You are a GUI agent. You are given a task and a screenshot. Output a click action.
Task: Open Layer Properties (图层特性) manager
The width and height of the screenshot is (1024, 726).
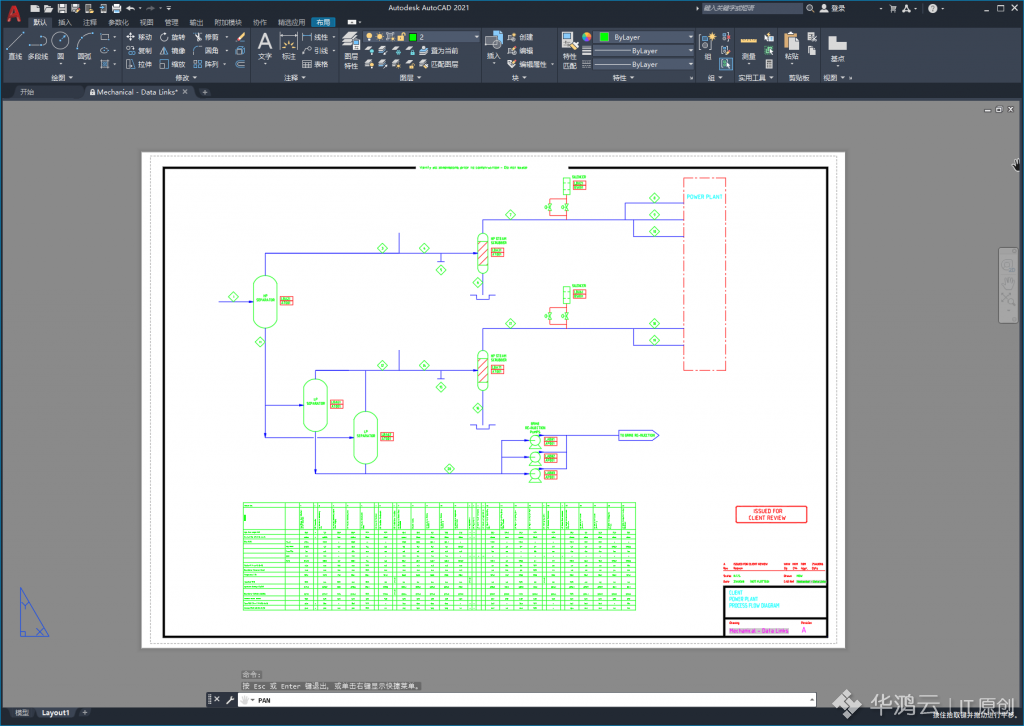pyautogui.click(x=351, y=50)
